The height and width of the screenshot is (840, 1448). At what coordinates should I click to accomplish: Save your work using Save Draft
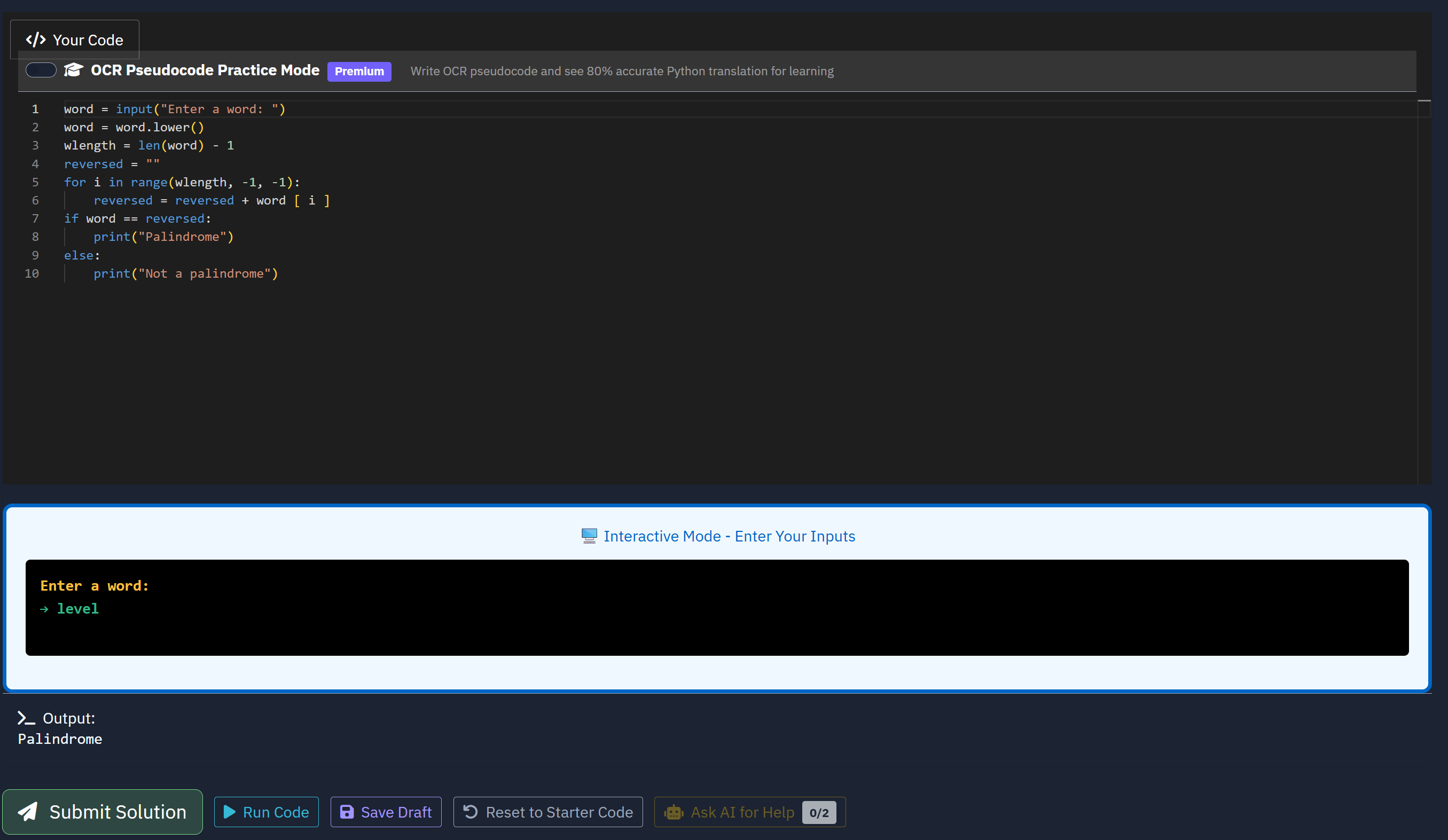386,812
